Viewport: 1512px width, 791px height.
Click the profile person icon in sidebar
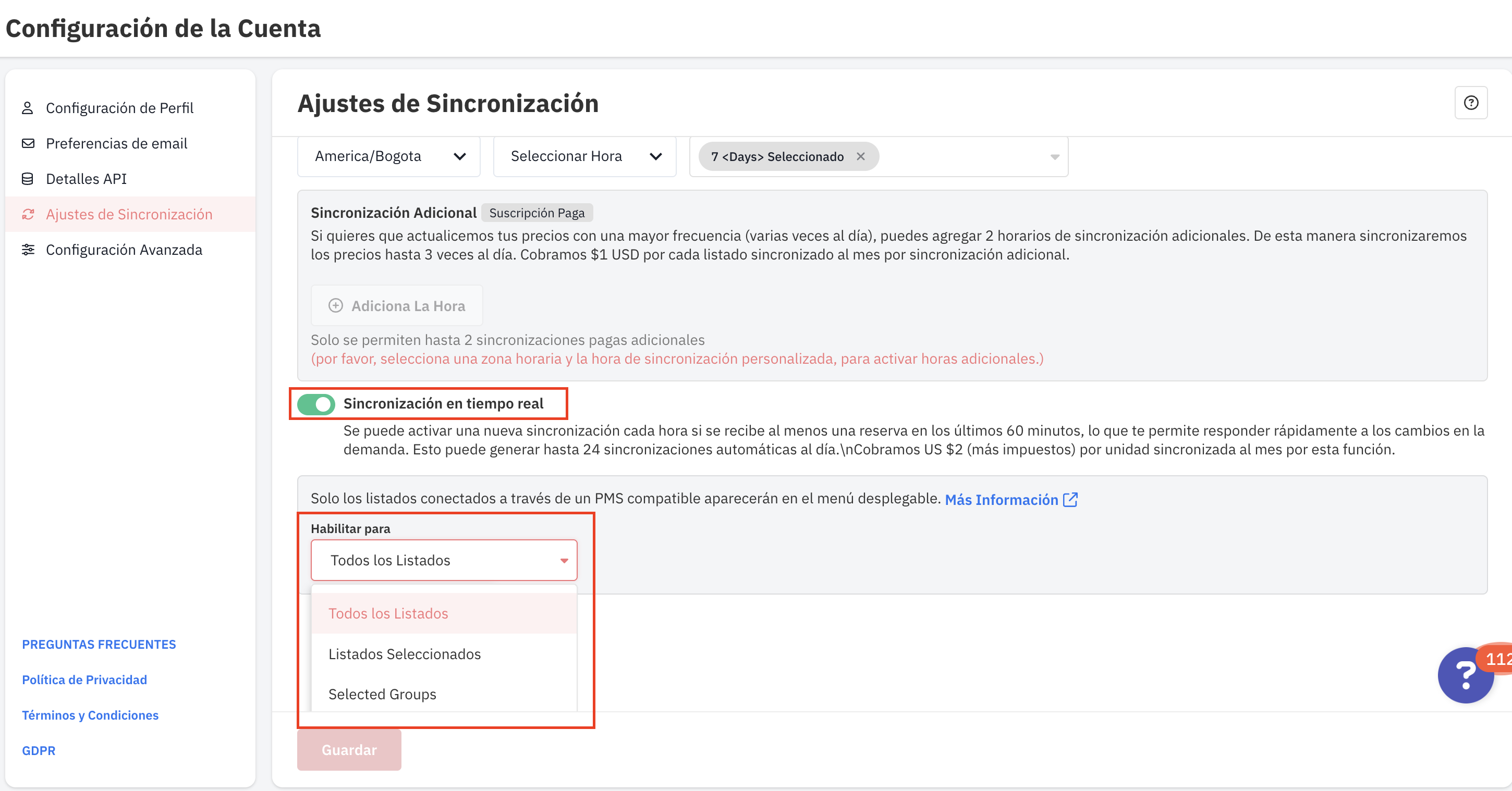28,108
